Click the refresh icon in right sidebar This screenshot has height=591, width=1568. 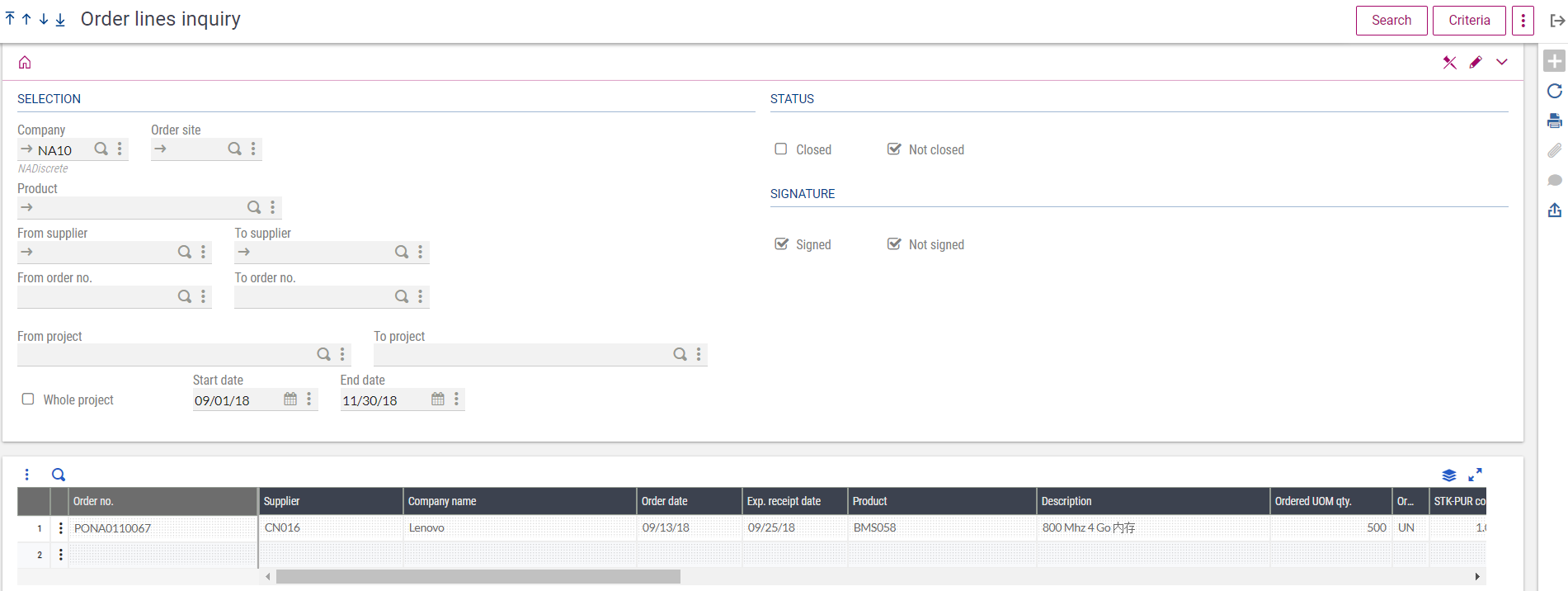pos(1554,91)
